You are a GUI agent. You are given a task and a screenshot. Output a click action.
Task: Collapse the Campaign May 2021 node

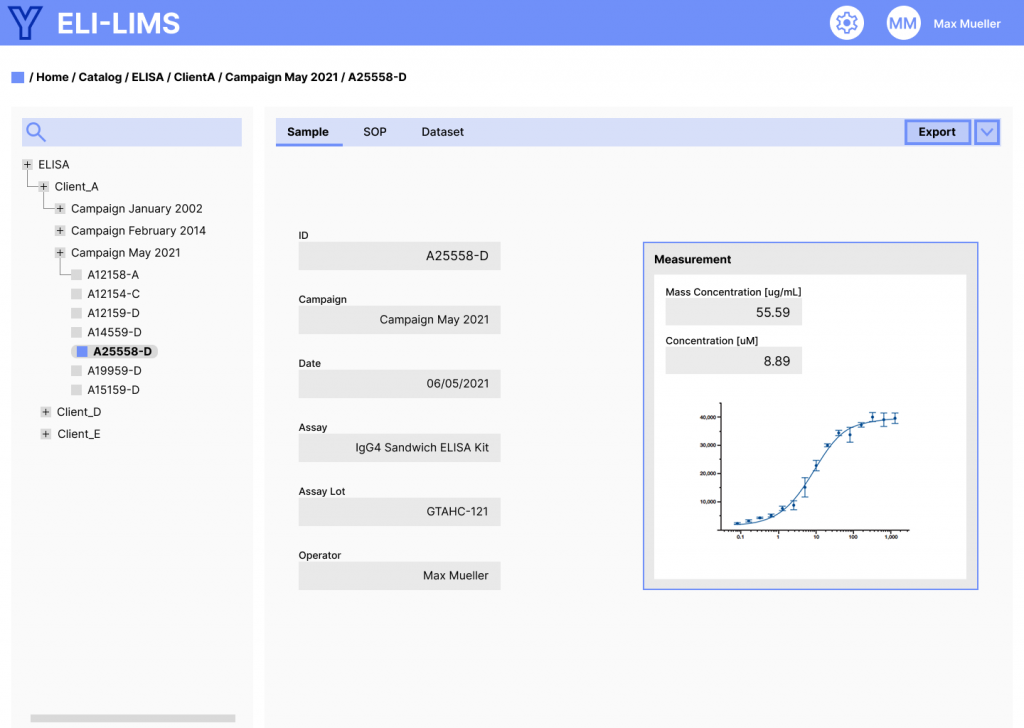[60, 253]
